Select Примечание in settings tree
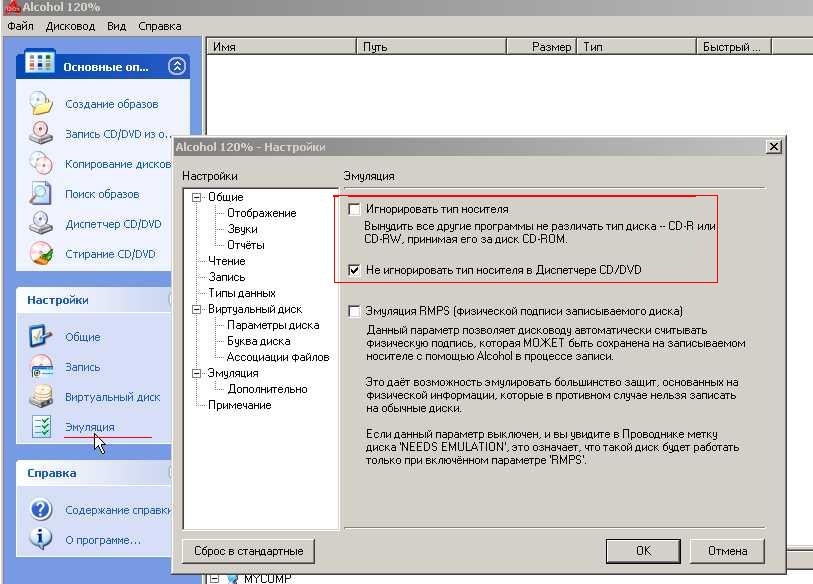Image resolution: width=813 pixels, height=584 pixels. pyautogui.click(x=240, y=405)
